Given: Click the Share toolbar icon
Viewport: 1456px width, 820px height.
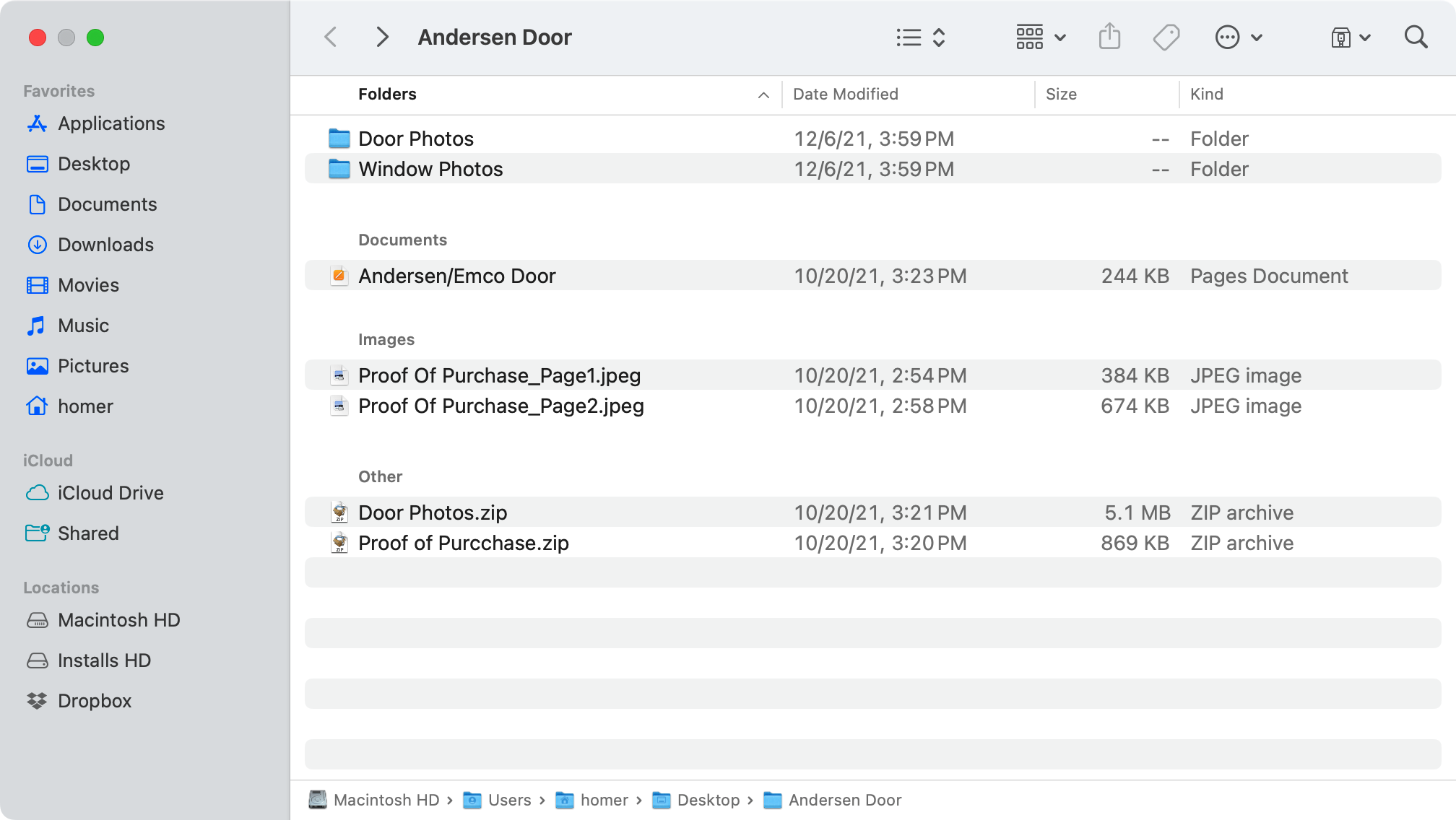Looking at the screenshot, I should tap(1109, 37).
